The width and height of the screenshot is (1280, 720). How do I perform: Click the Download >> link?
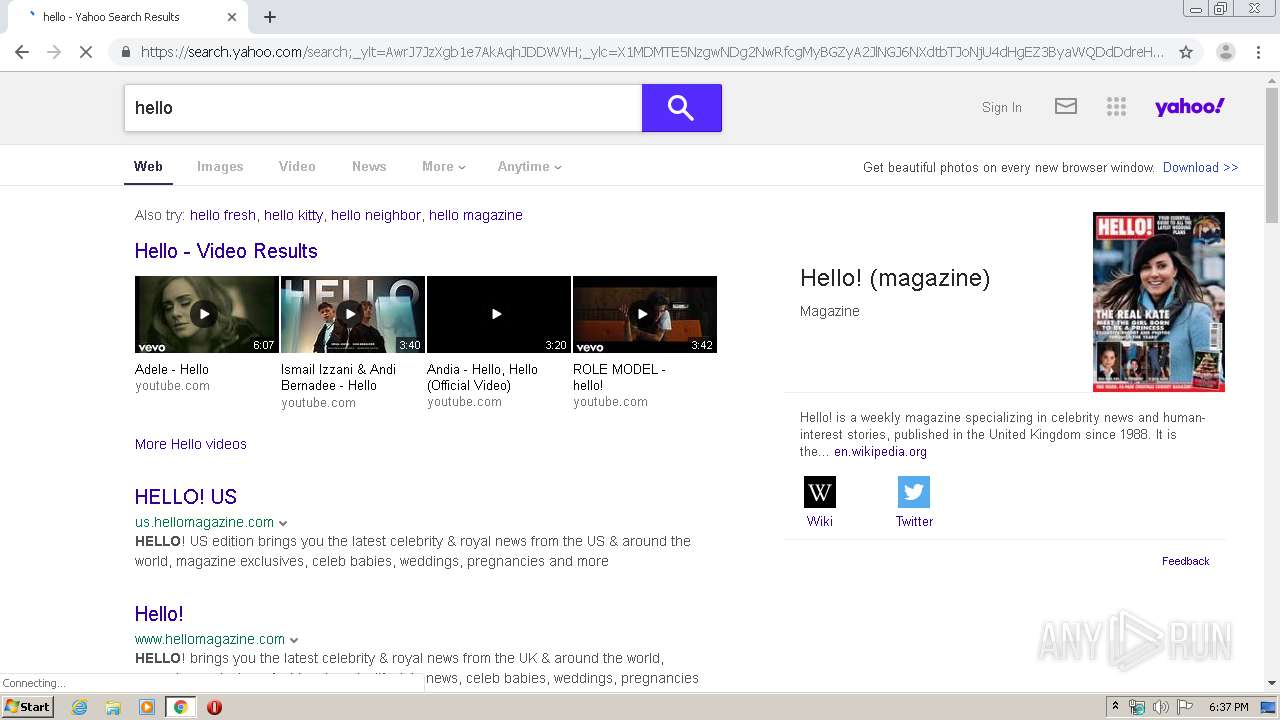click(x=1200, y=167)
